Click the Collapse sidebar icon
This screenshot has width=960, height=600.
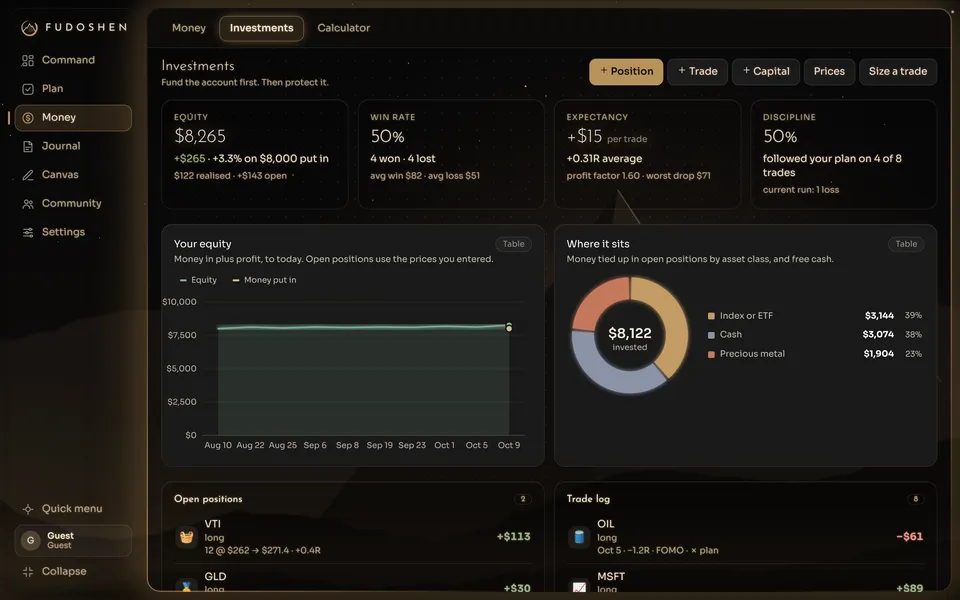[28, 572]
